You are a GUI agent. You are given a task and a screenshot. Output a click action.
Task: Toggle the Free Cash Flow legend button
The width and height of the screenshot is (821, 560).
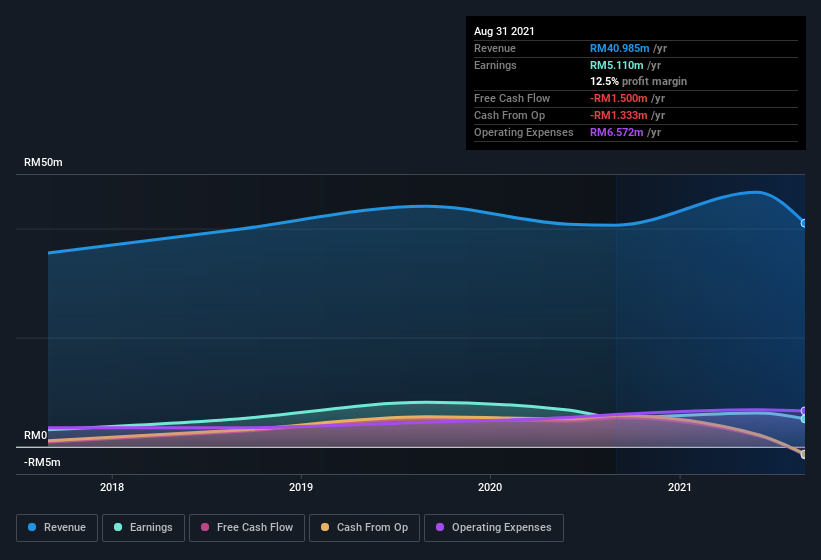(247, 528)
